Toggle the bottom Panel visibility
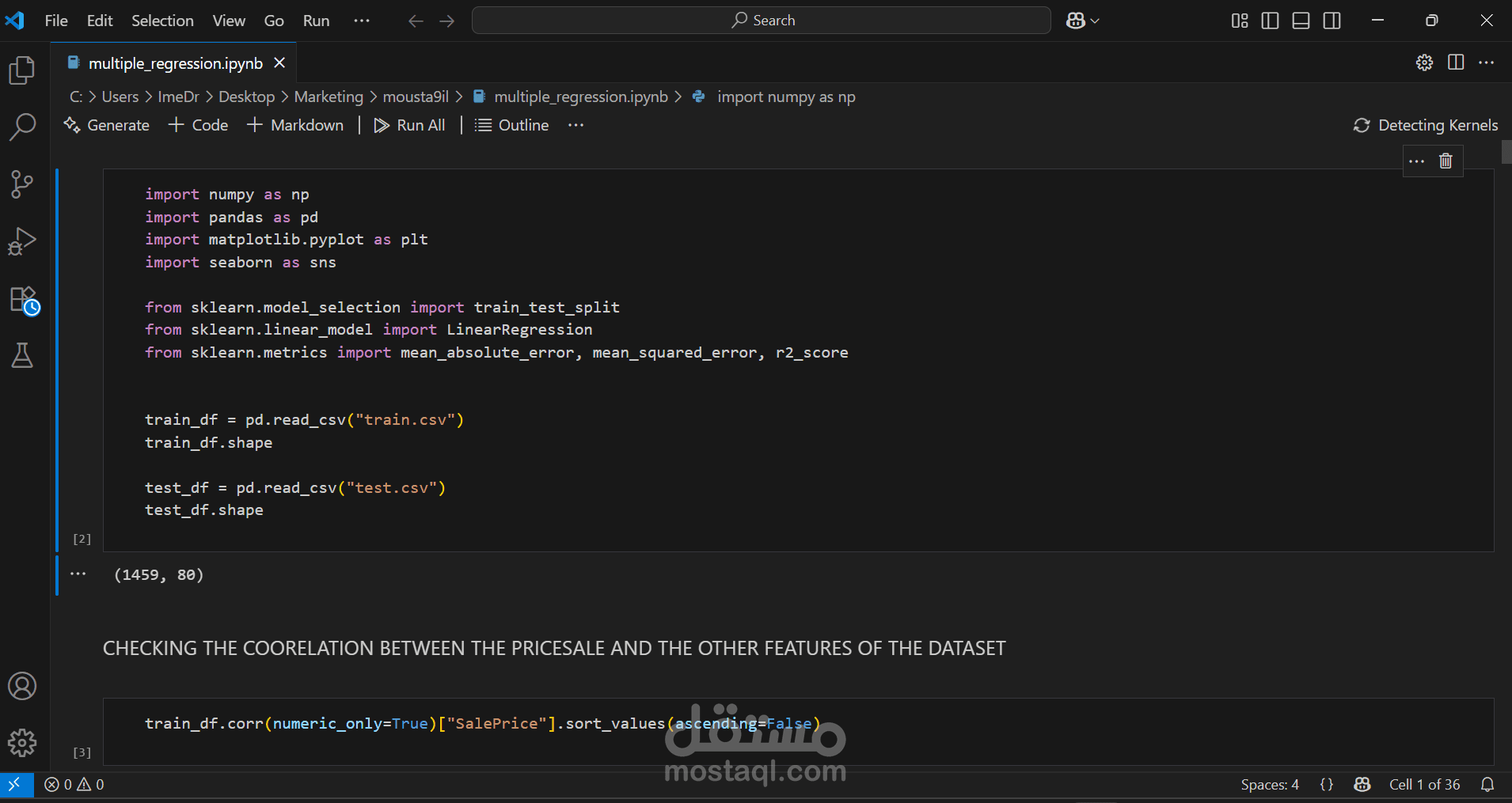This screenshot has height=803, width=1512. pos(1301,21)
